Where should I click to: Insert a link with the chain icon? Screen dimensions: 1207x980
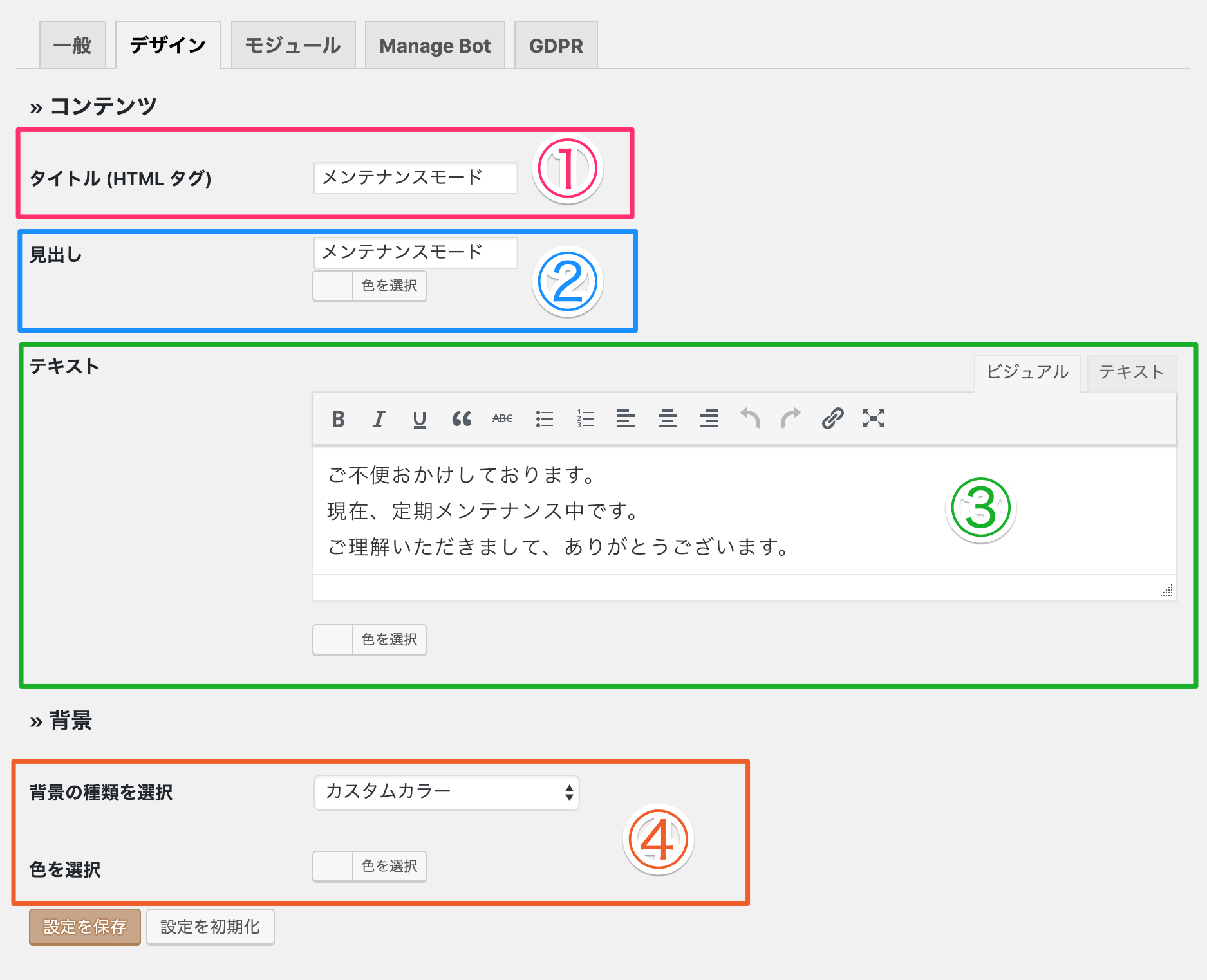[832, 419]
